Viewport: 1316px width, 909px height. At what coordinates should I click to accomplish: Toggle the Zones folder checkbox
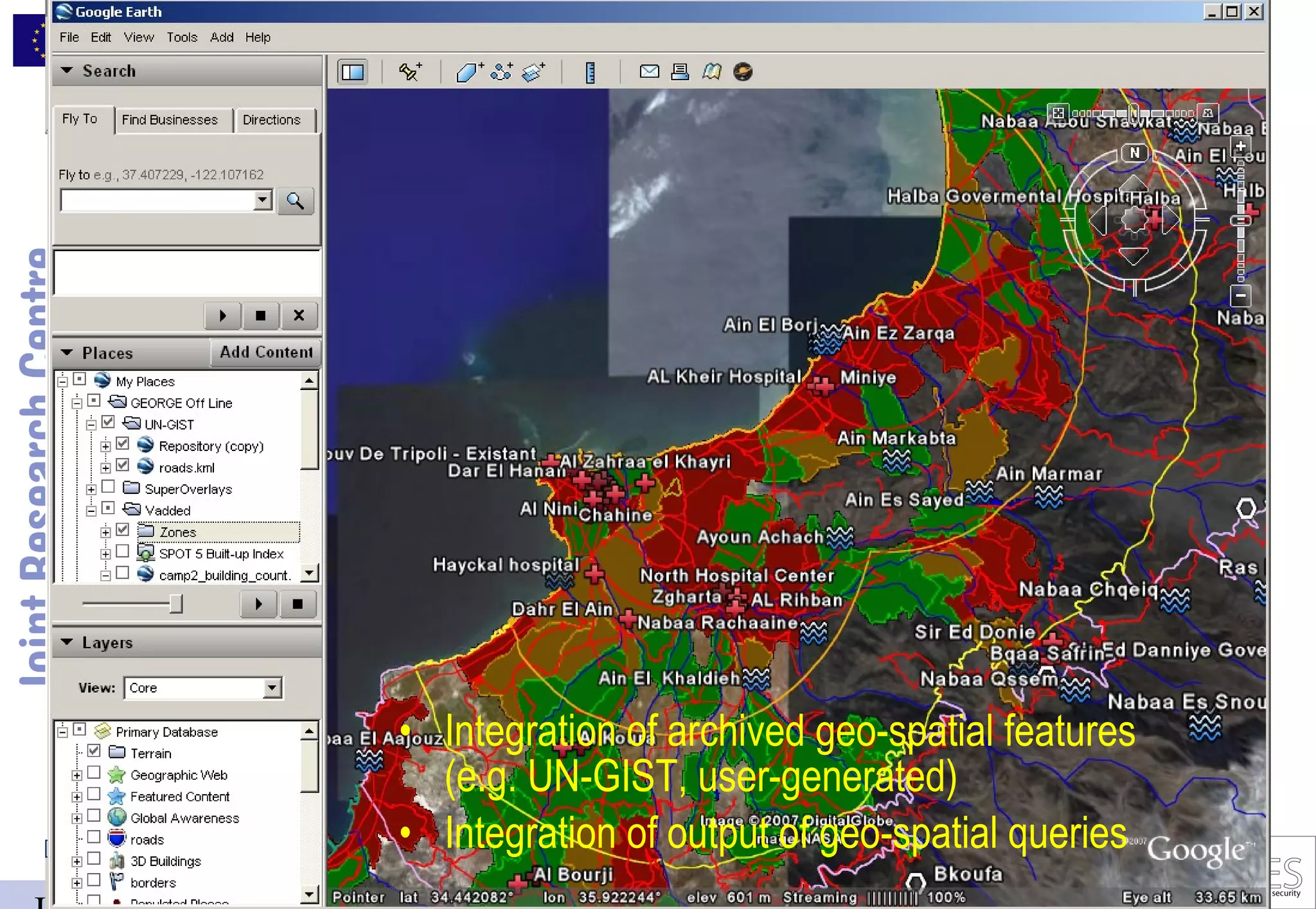[123, 529]
